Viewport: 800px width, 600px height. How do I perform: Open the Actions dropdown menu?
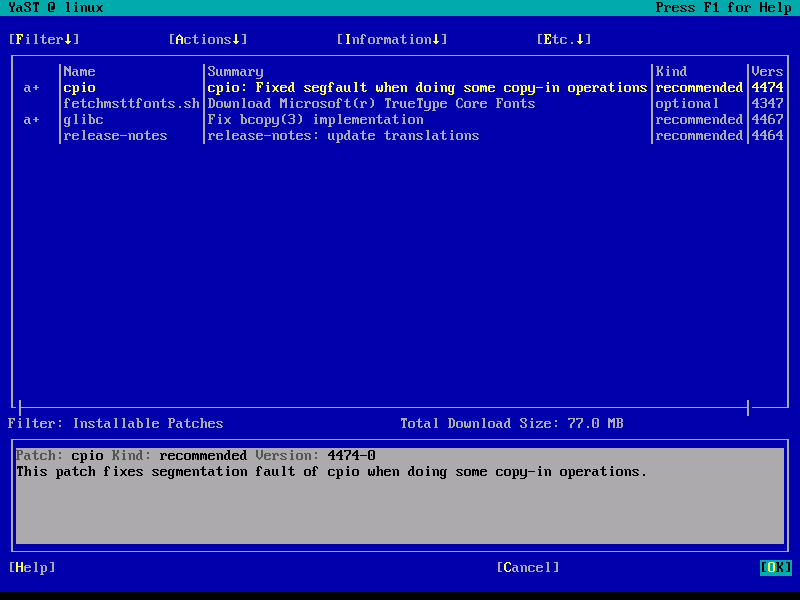[x=208, y=40]
